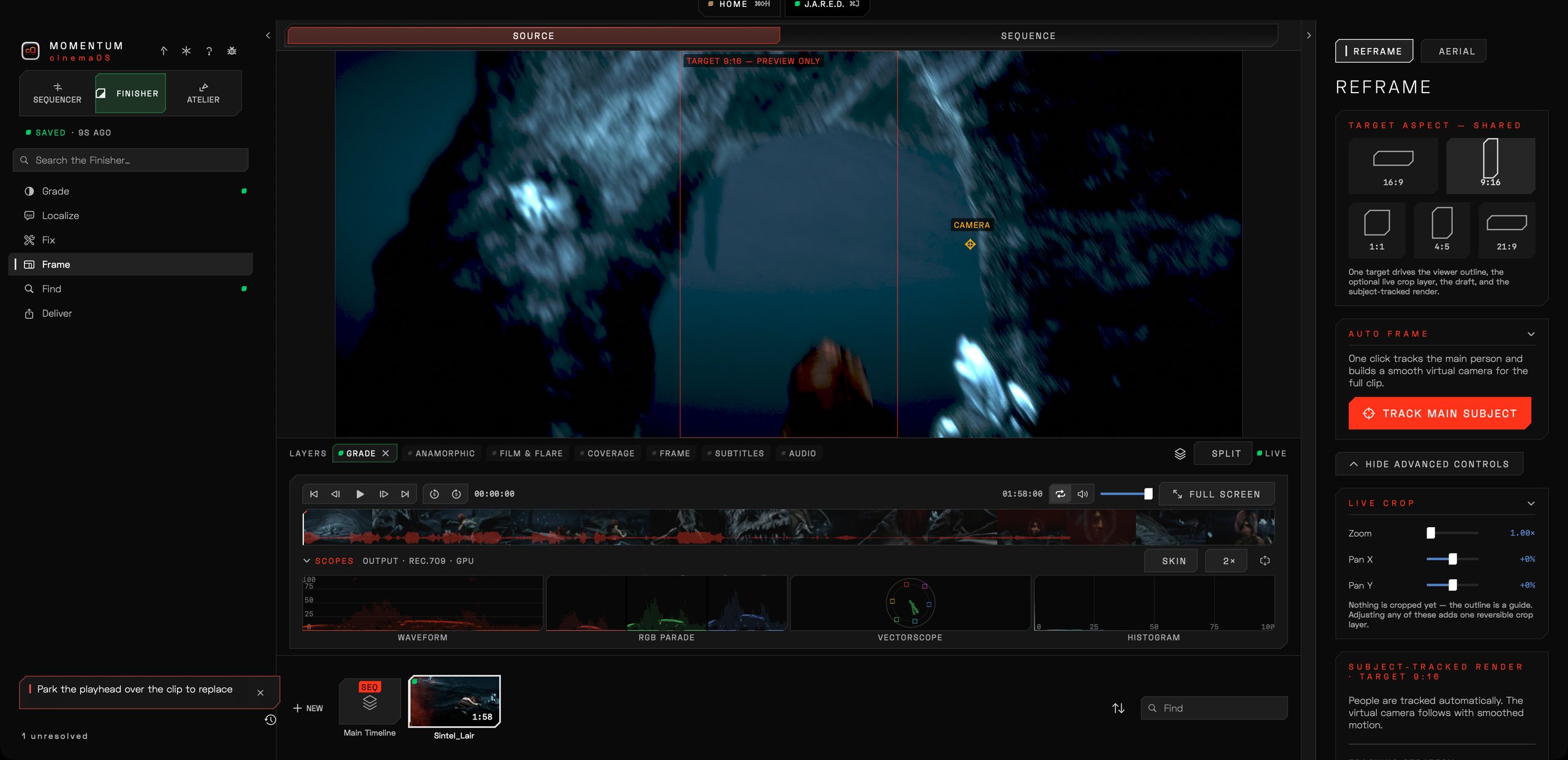This screenshot has width=1568, height=760.
Task: Click the Split button
Action: pos(1223,454)
